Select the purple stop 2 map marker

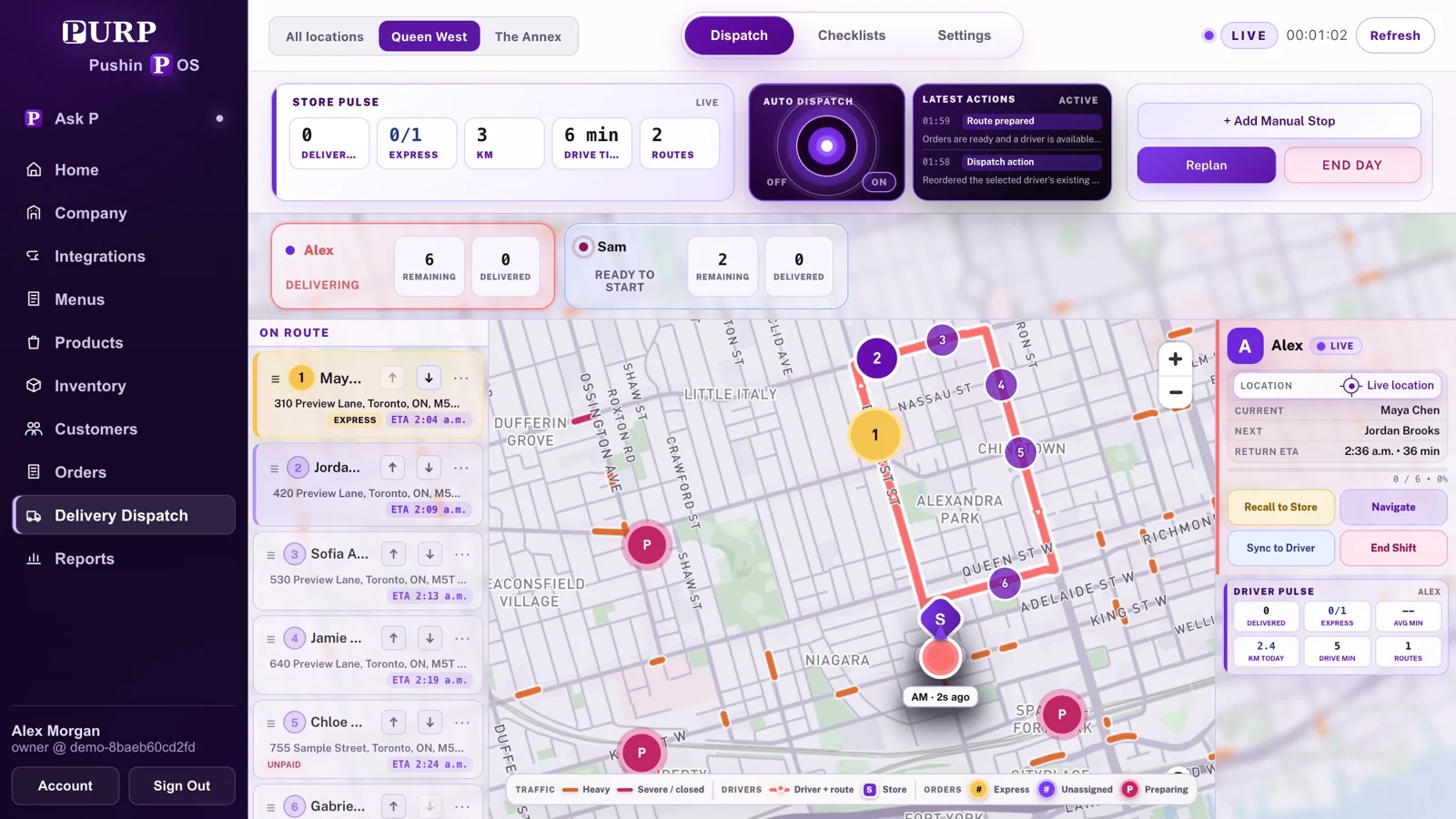pos(877,358)
